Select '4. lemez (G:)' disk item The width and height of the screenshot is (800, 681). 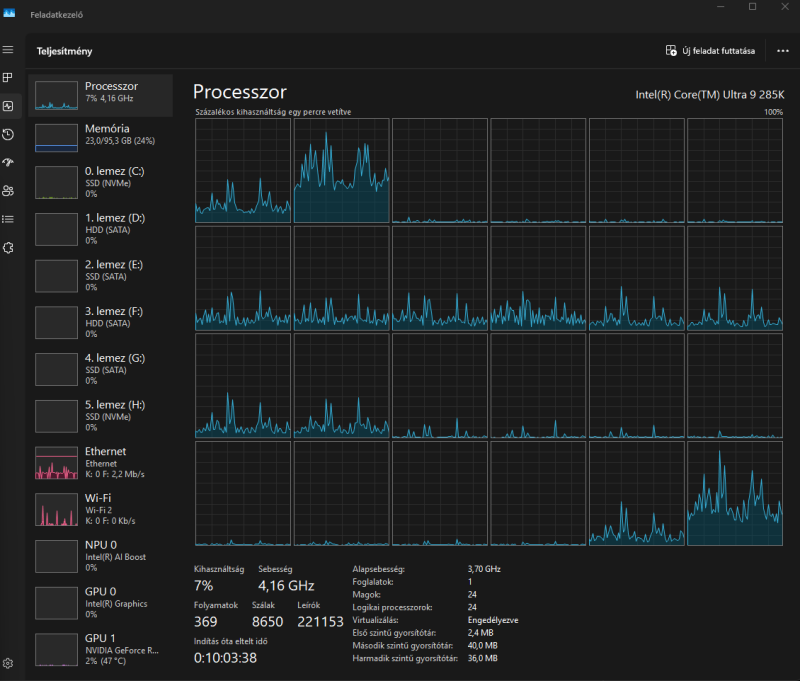coord(101,369)
